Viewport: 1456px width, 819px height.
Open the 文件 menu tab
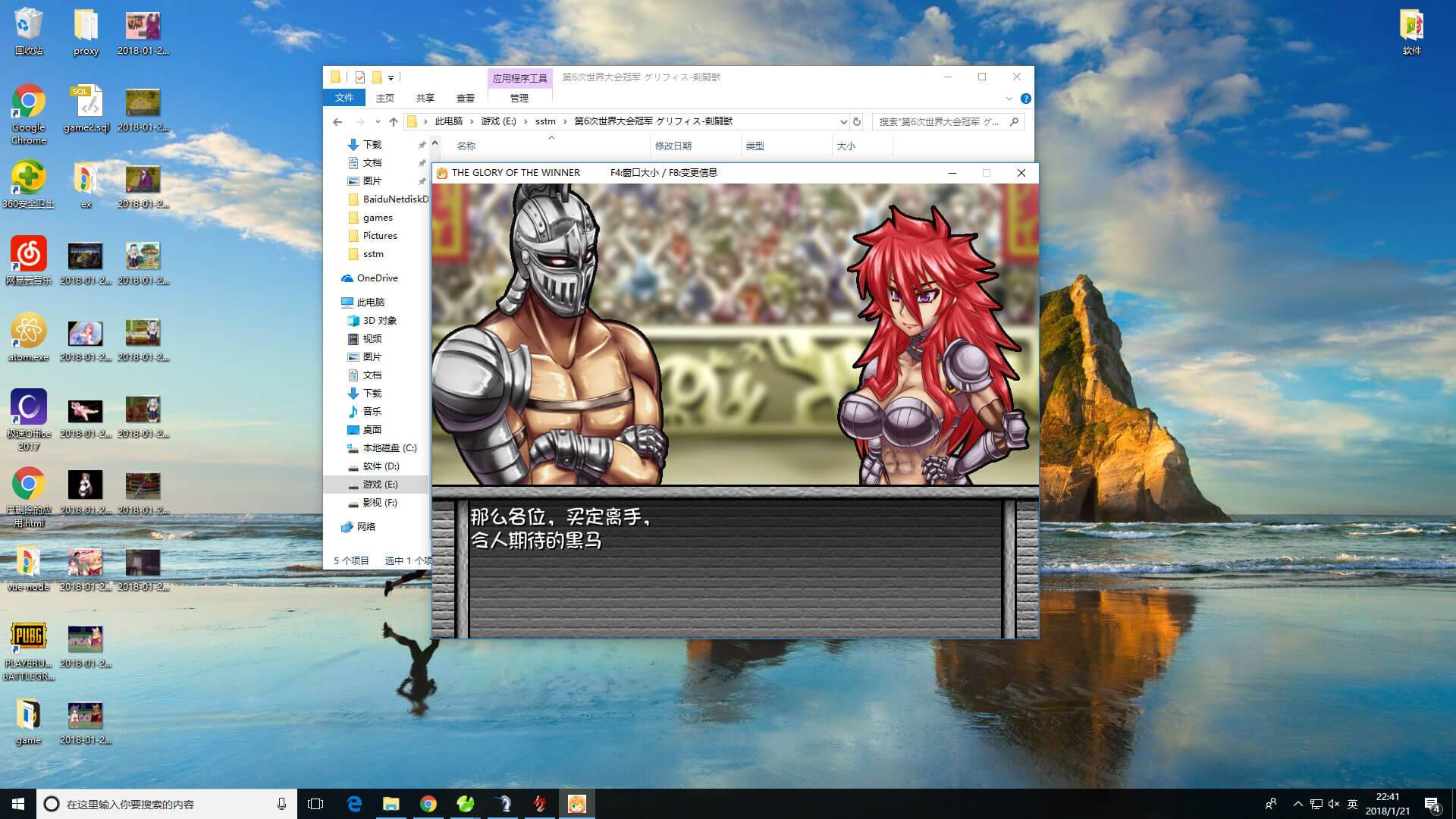pyautogui.click(x=344, y=98)
